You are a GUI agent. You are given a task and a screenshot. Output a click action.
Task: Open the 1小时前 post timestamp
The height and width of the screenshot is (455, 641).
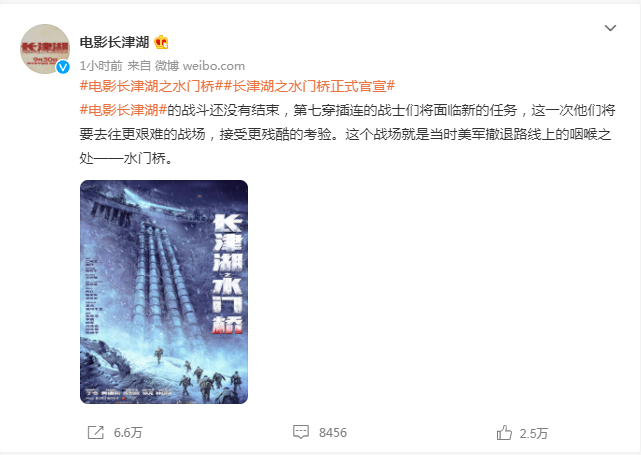click(101, 66)
